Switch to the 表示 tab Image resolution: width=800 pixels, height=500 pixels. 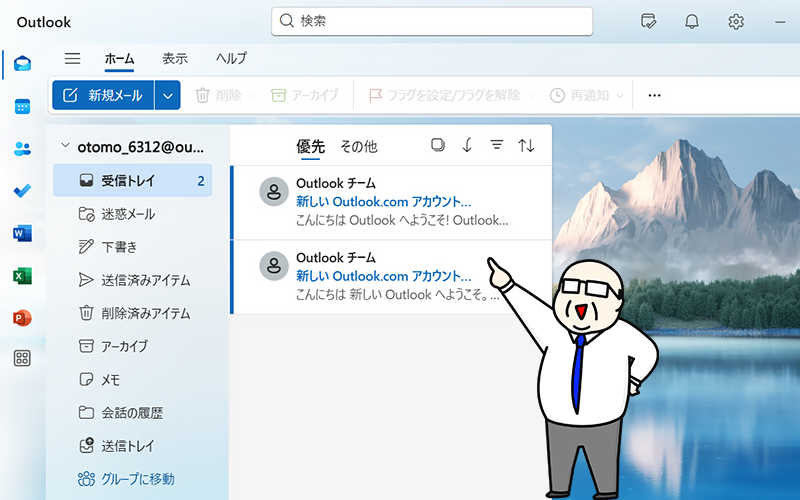[175, 59]
